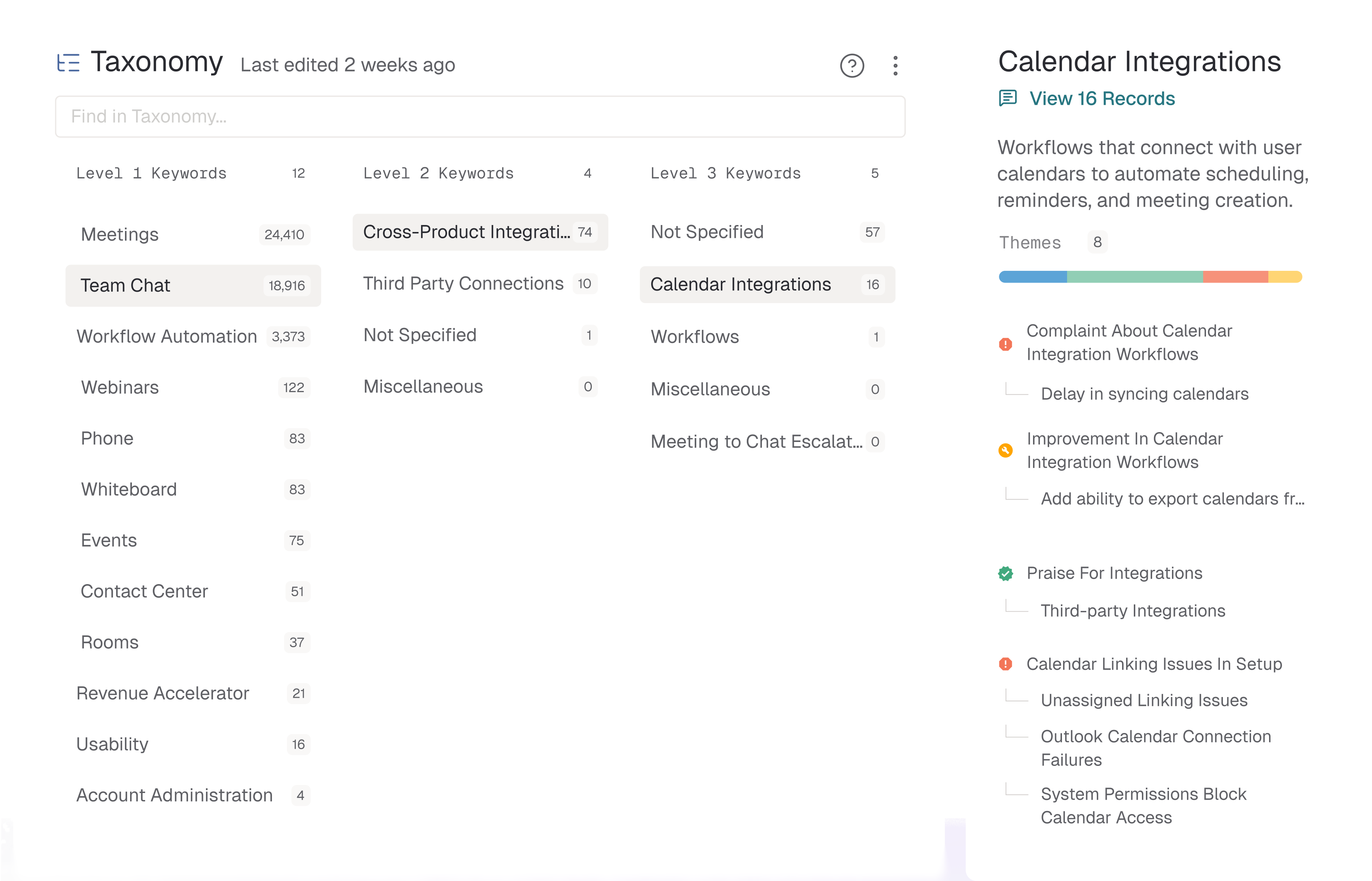
Task: Click green check badge for Praise For Integrations
Action: coord(1006,573)
